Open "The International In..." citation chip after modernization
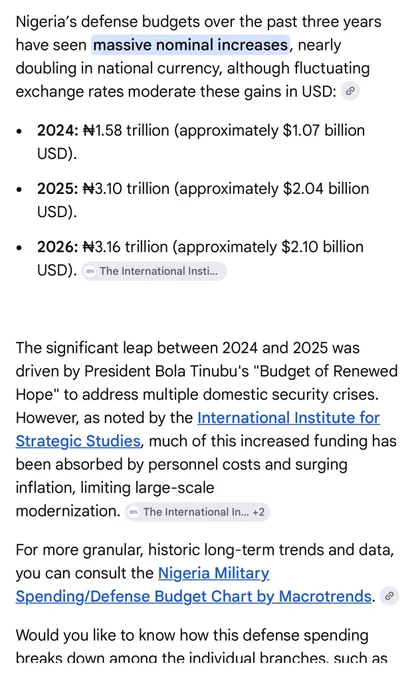418x680 pixels. [x=197, y=512]
